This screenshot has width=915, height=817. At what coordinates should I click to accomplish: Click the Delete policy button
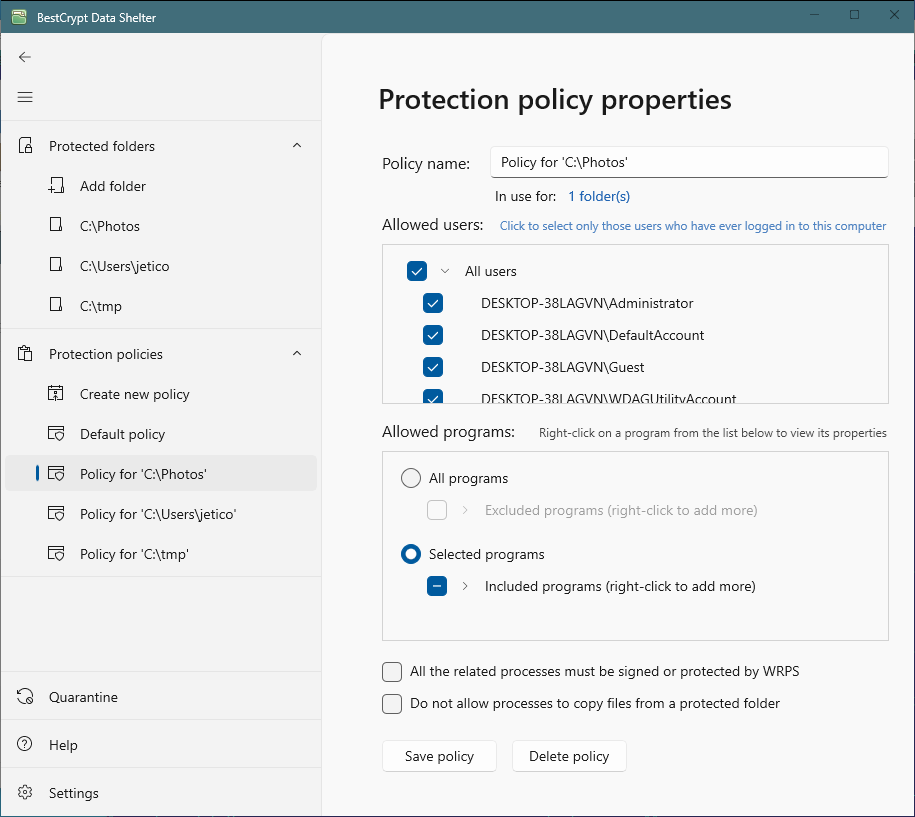(x=569, y=756)
